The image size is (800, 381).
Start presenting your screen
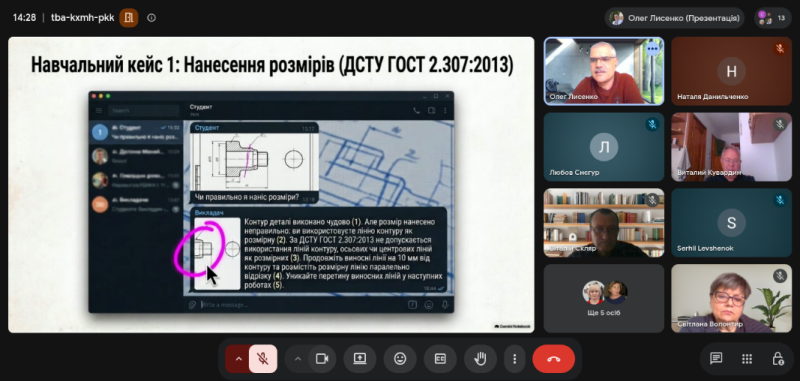[360, 359]
